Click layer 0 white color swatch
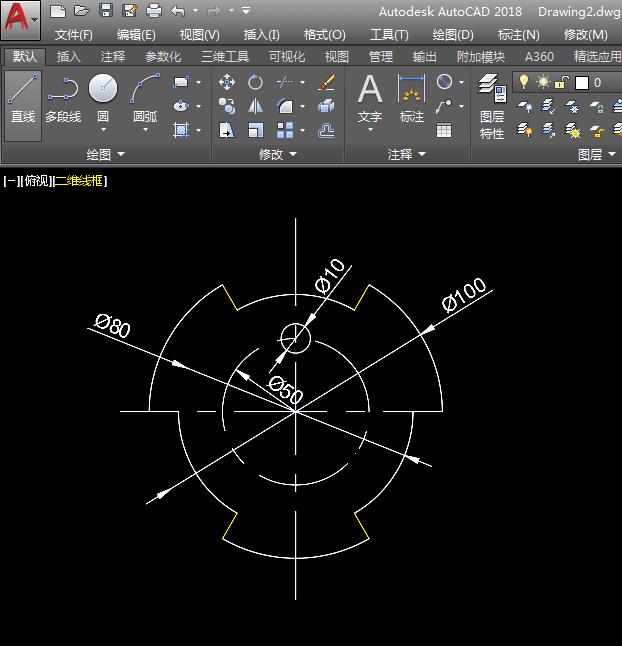Image resolution: width=622 pixels, height=646 pixels. tap(581, 82)
